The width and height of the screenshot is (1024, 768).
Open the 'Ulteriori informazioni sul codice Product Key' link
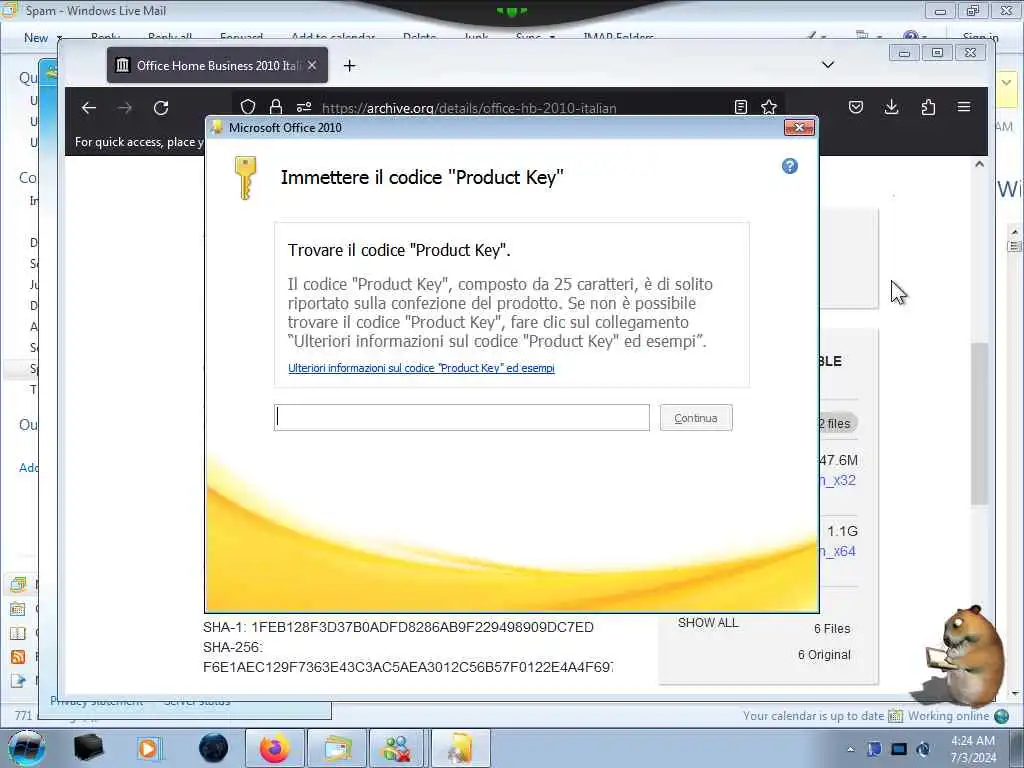tap(421, 368)
